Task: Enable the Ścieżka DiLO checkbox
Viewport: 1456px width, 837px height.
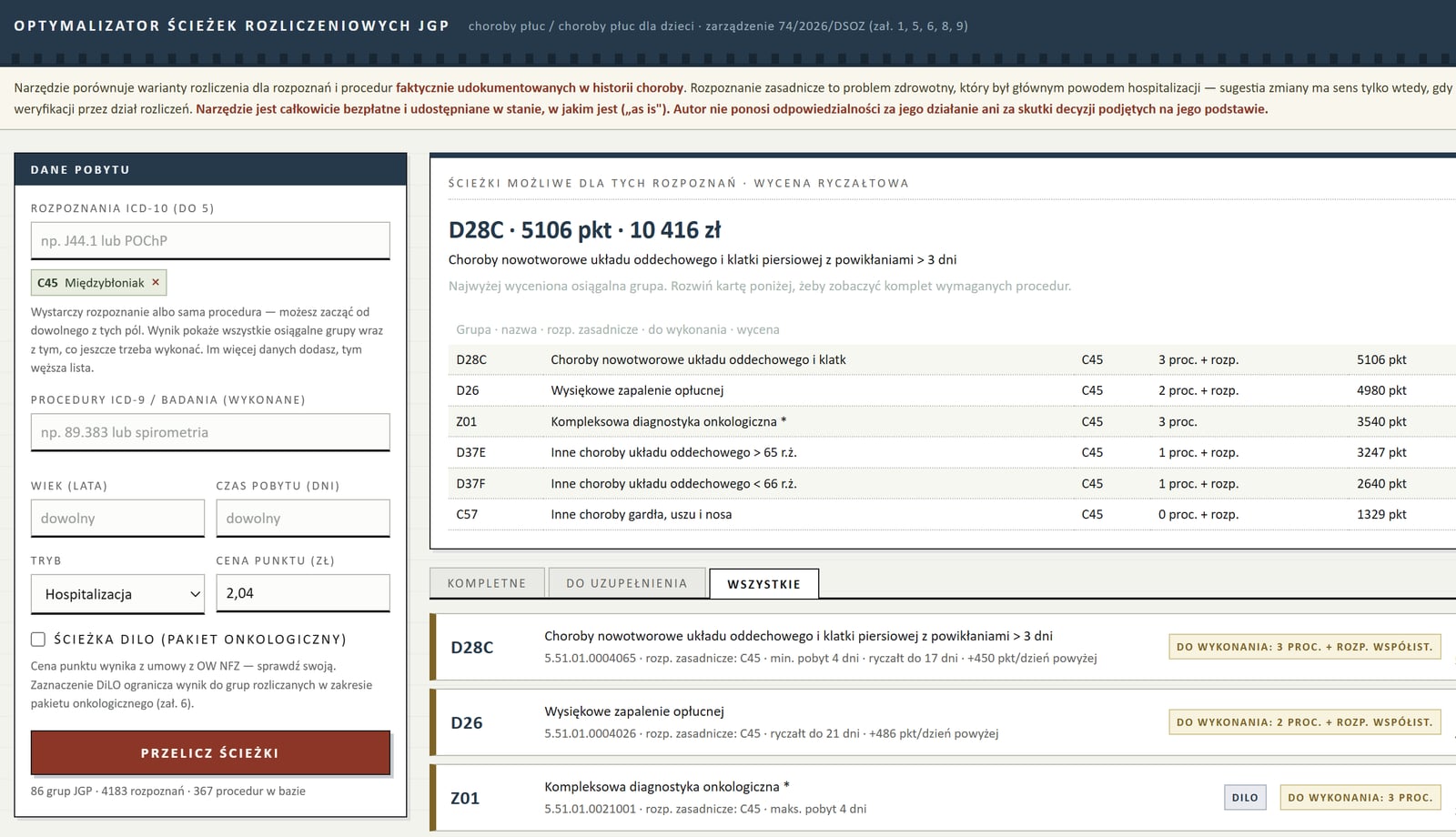Action: coord(38,640)
